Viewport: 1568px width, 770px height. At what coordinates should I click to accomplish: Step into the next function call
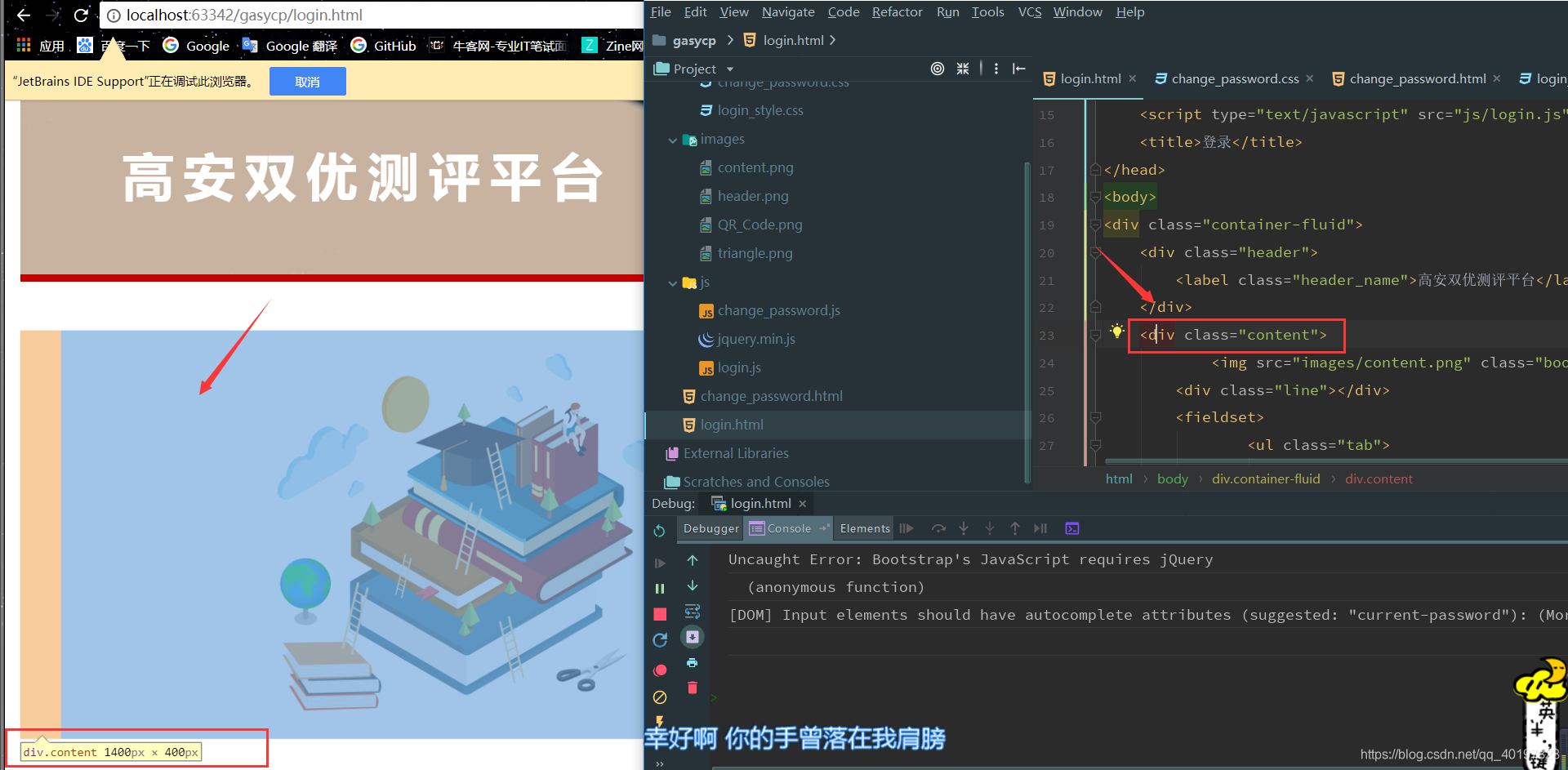[x=964, y=529]
